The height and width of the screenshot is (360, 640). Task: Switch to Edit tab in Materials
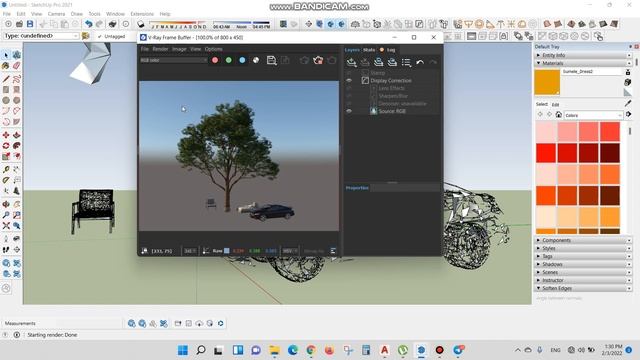click(556, 105)
